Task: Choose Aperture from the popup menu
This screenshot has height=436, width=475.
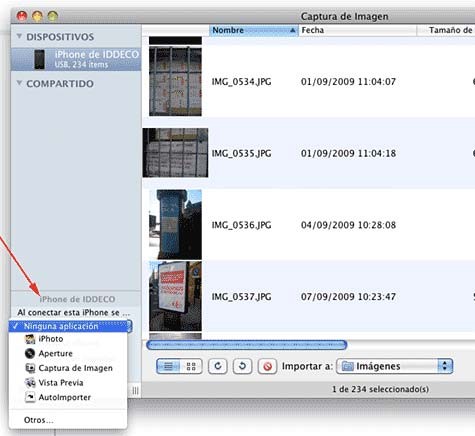Action: pyautogui.click(x=68, y=353)
